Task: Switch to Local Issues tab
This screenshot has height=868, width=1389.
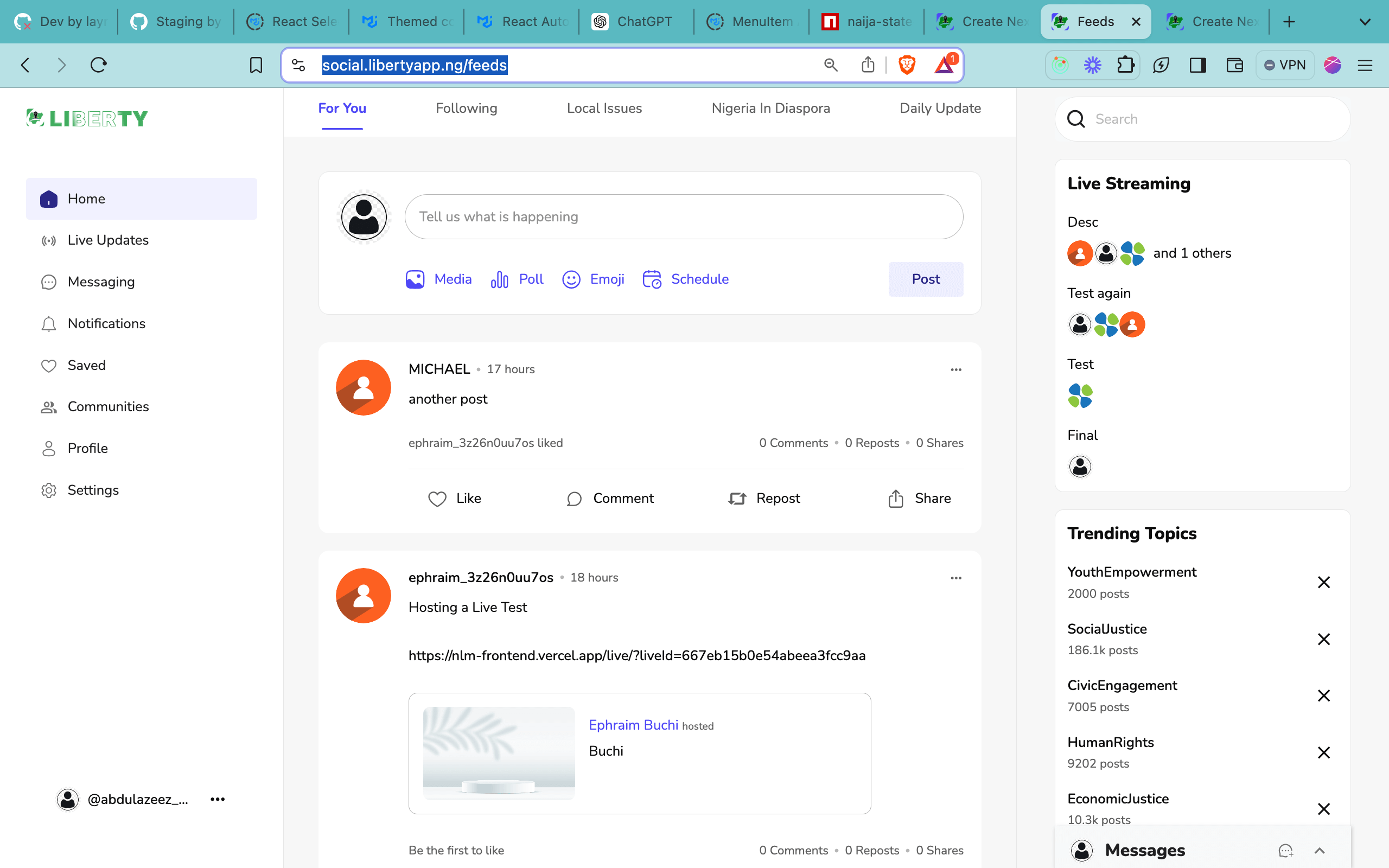Action: [x=604, y=108]
